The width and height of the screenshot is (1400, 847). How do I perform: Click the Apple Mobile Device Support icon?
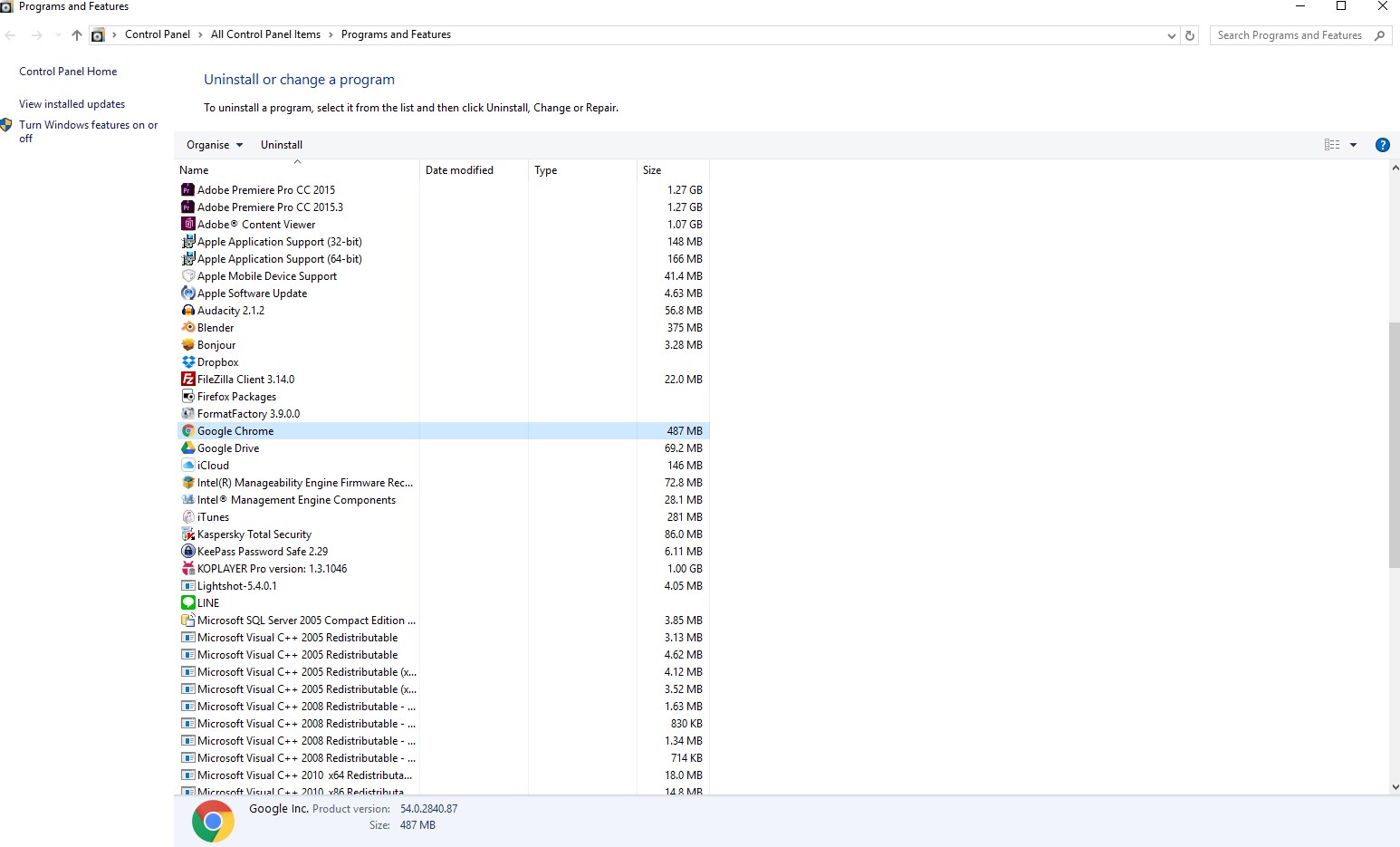tap(187, 276)
